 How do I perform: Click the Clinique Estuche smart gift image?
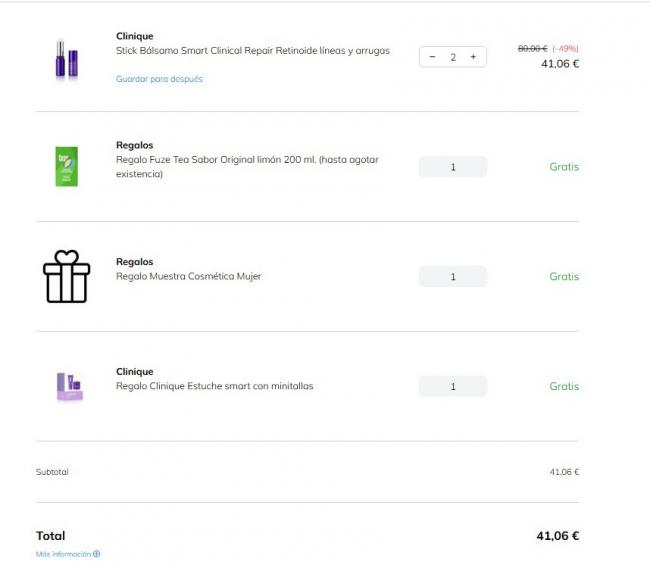(68, 386)
